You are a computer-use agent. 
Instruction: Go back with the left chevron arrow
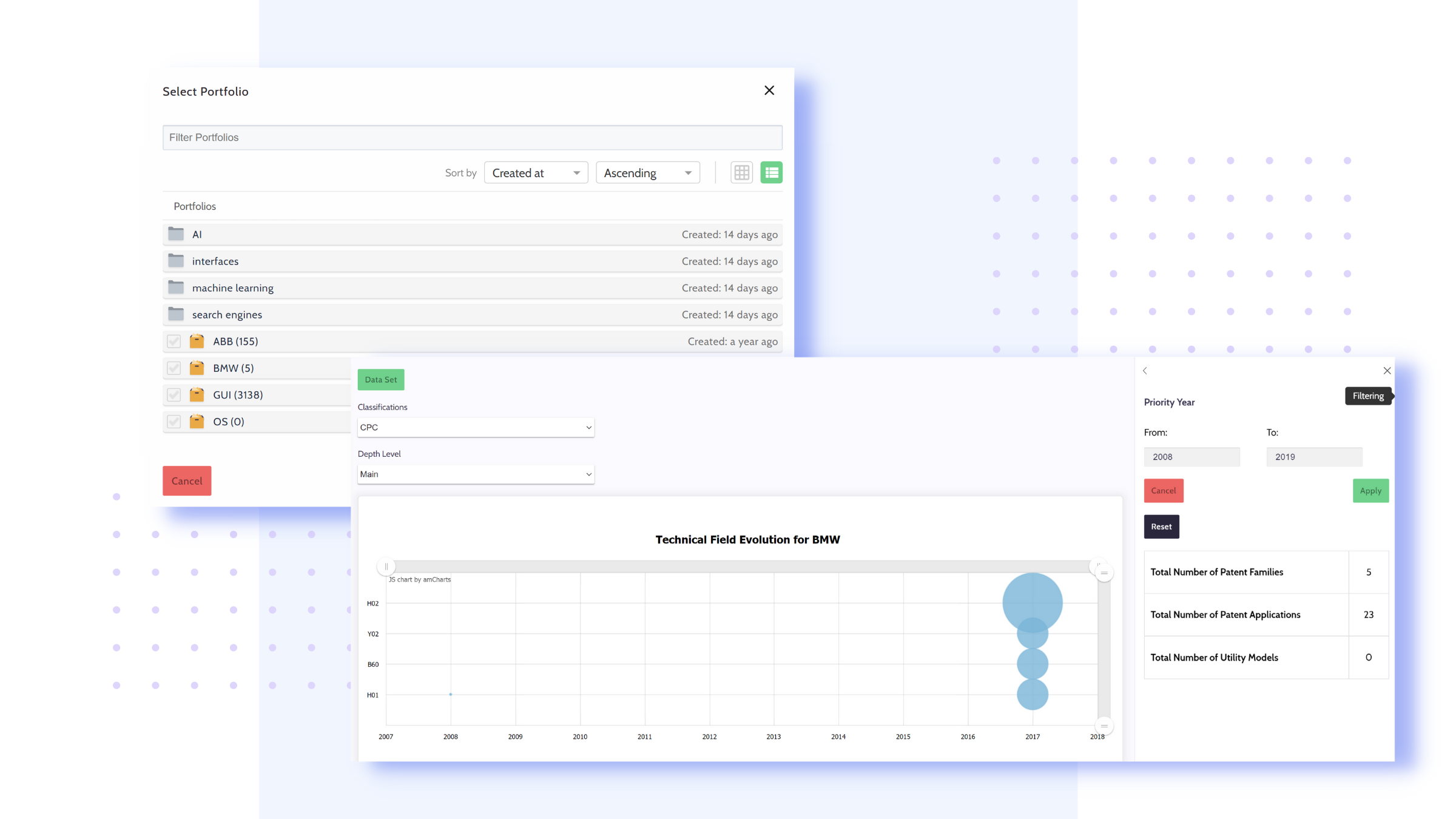point(1145,371)
